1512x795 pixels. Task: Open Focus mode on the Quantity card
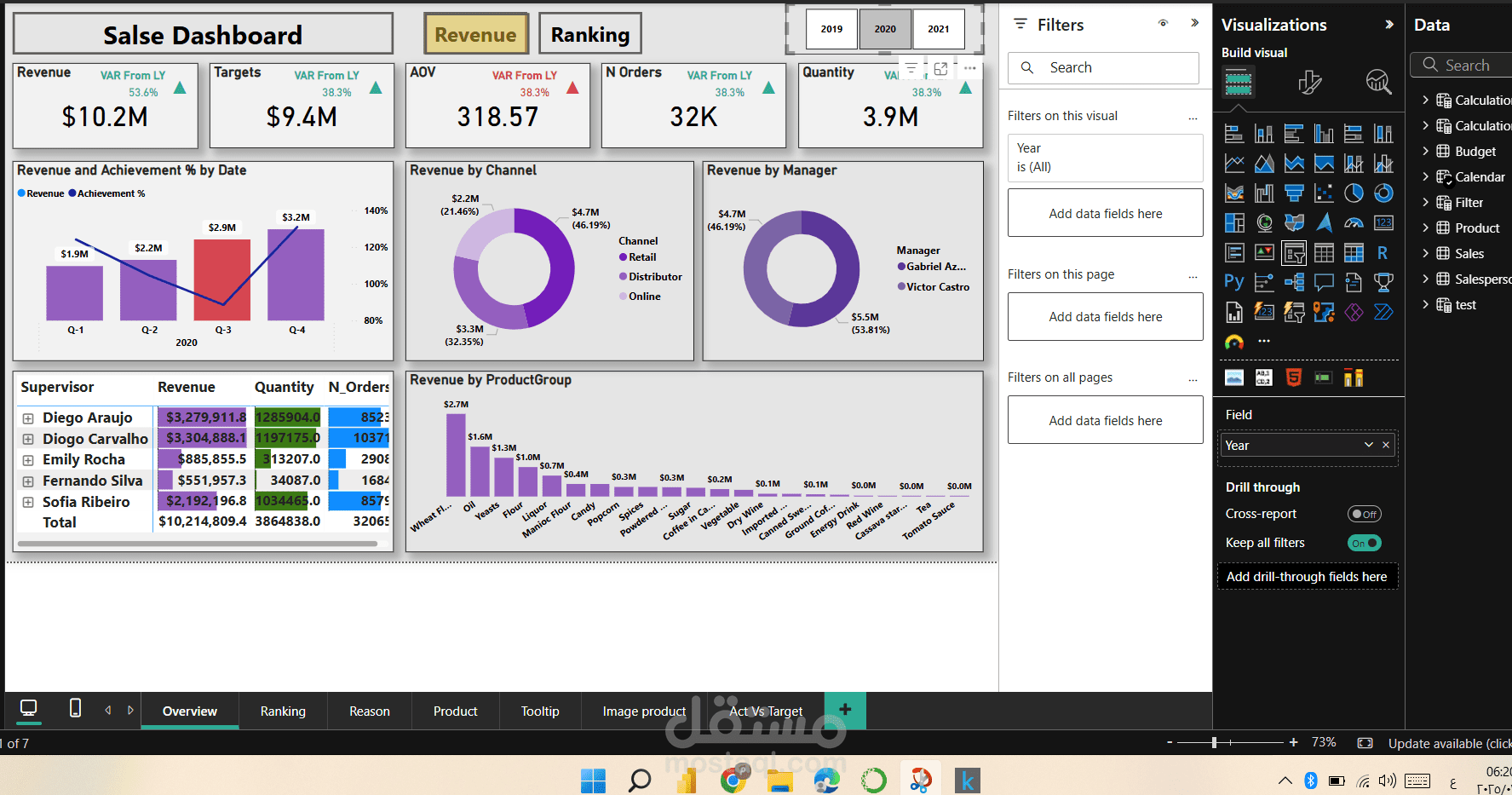[x=940, y=68]
